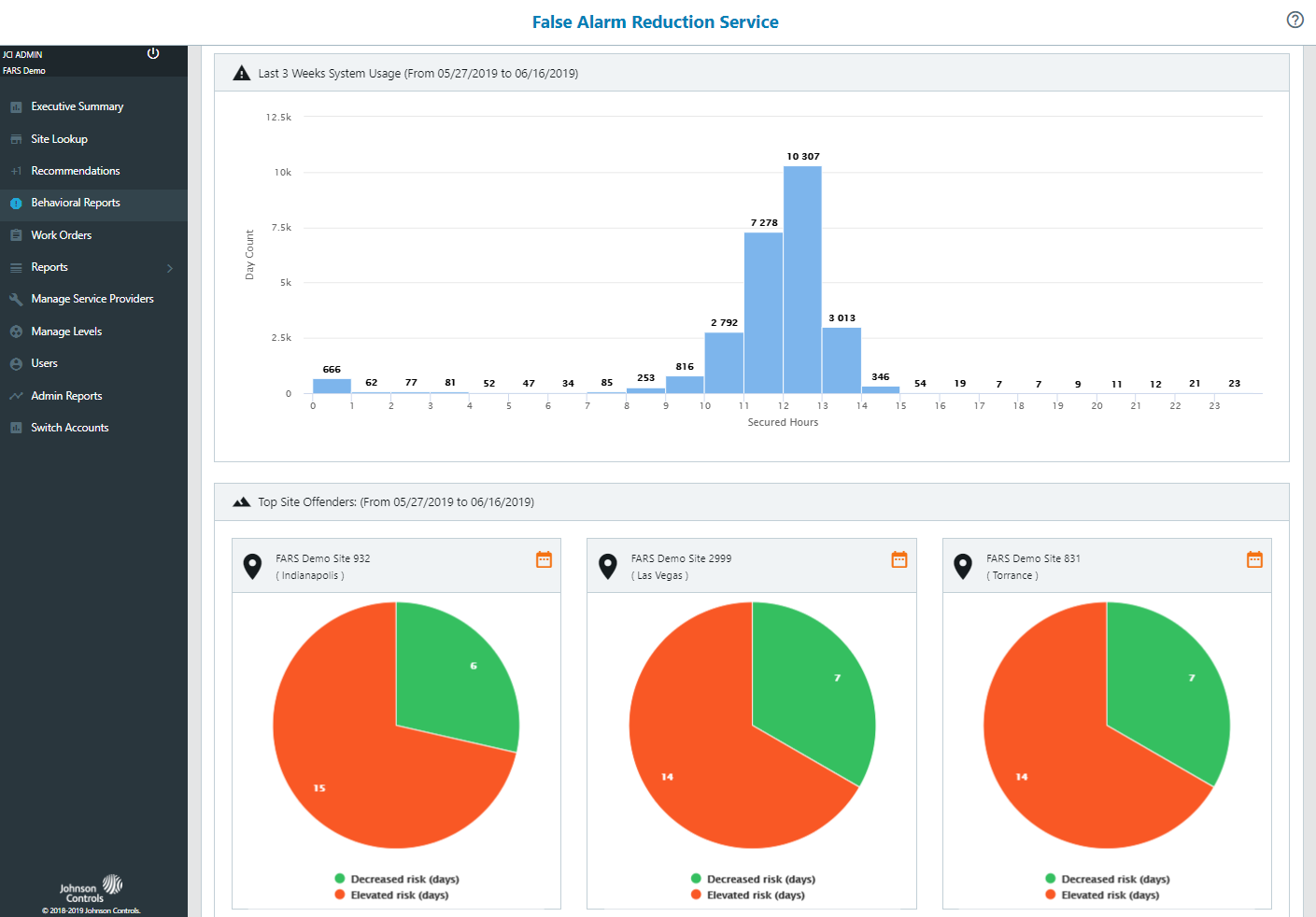Open calendar for FARS Demo Site 2999

click(899, 559)
